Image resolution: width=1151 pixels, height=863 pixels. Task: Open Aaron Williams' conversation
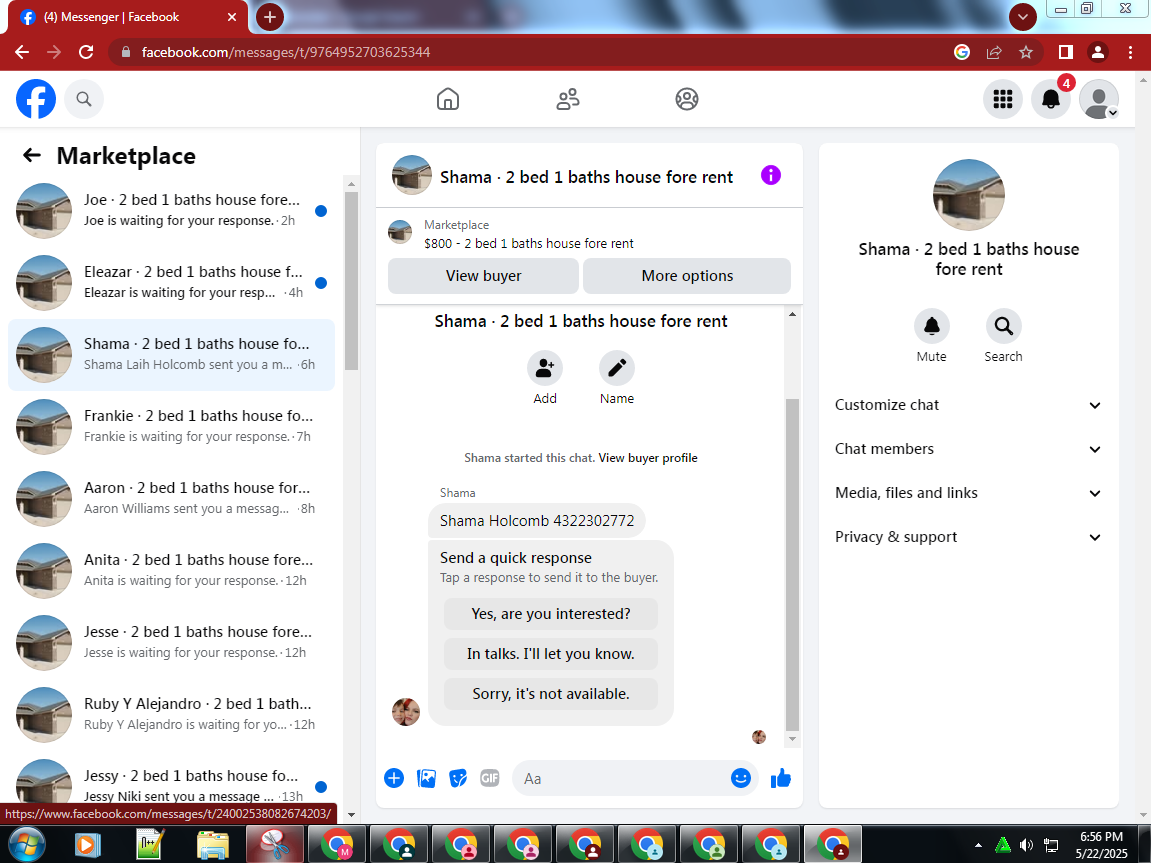point(171,498)
